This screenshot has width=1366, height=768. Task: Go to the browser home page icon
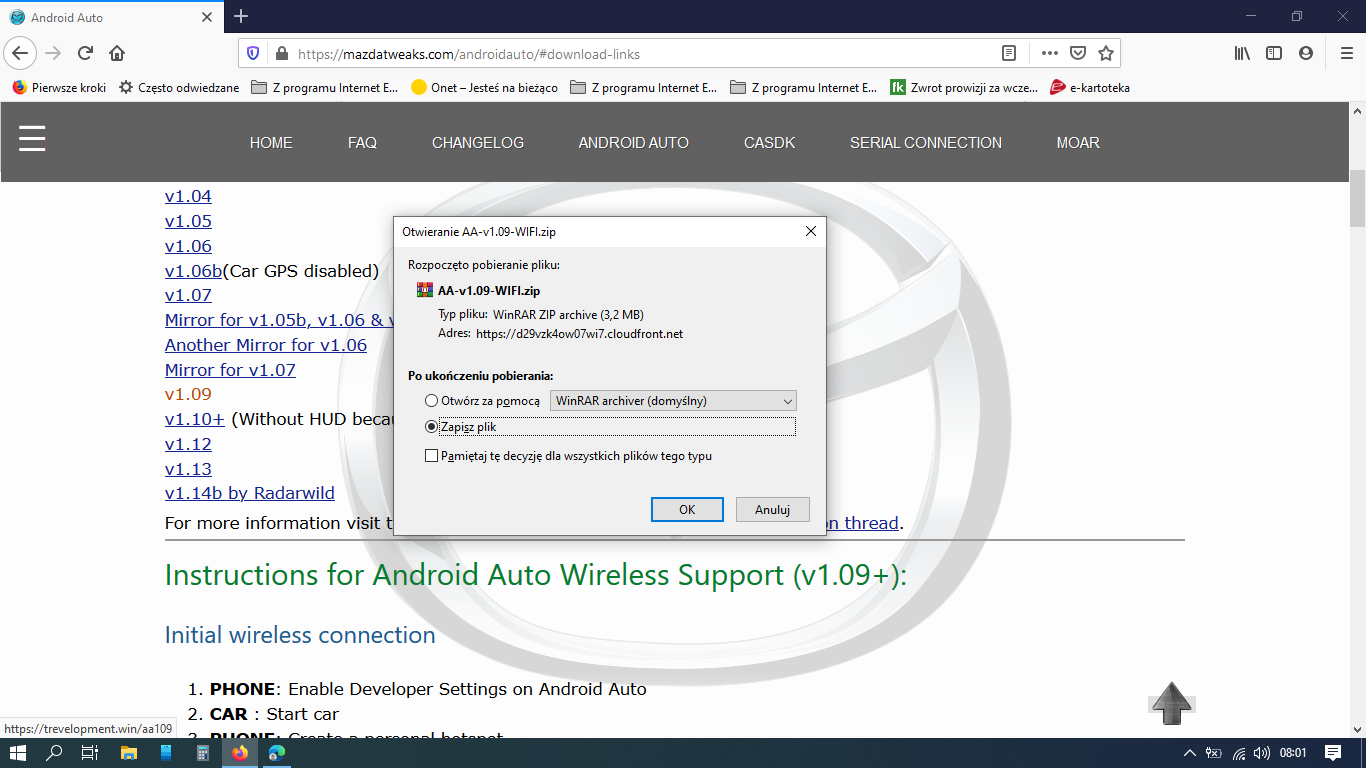coord(117,53)
